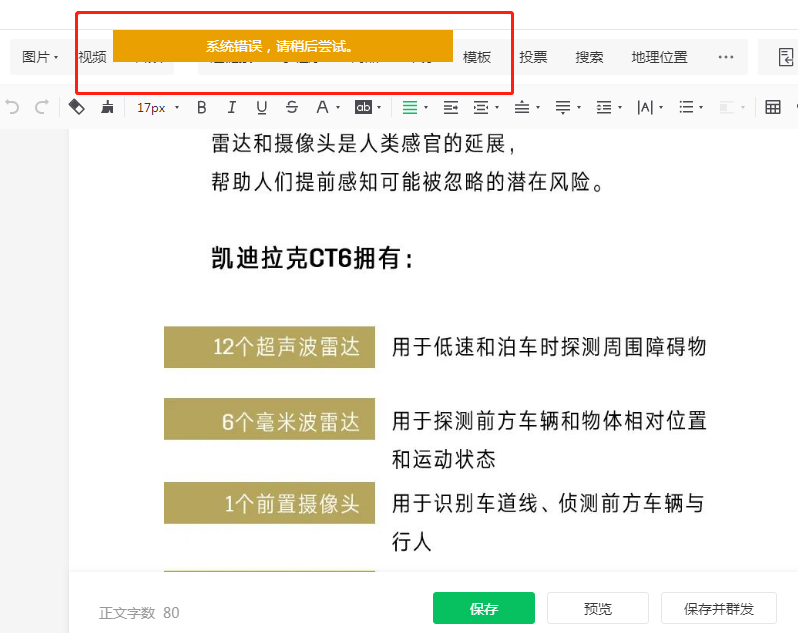Expand the letter spacing options arrow

click(661, 107)
